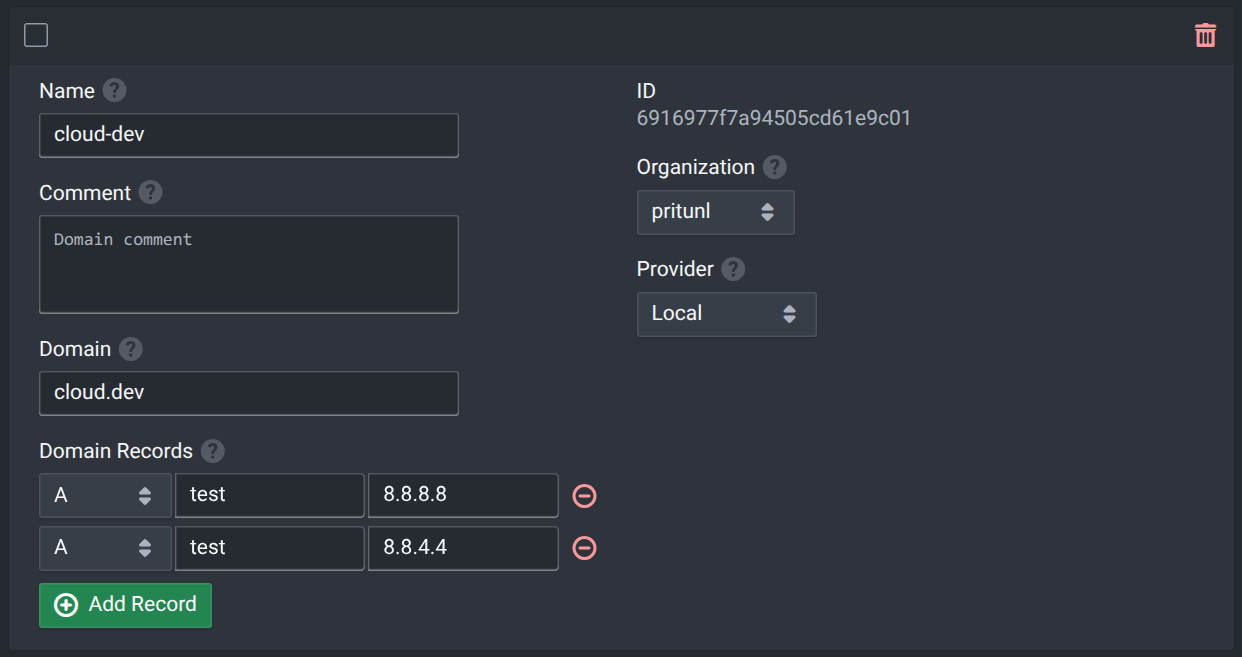Click help icon beside Provider label
This screenshot has height=657, width=1242.
[733, 269]
